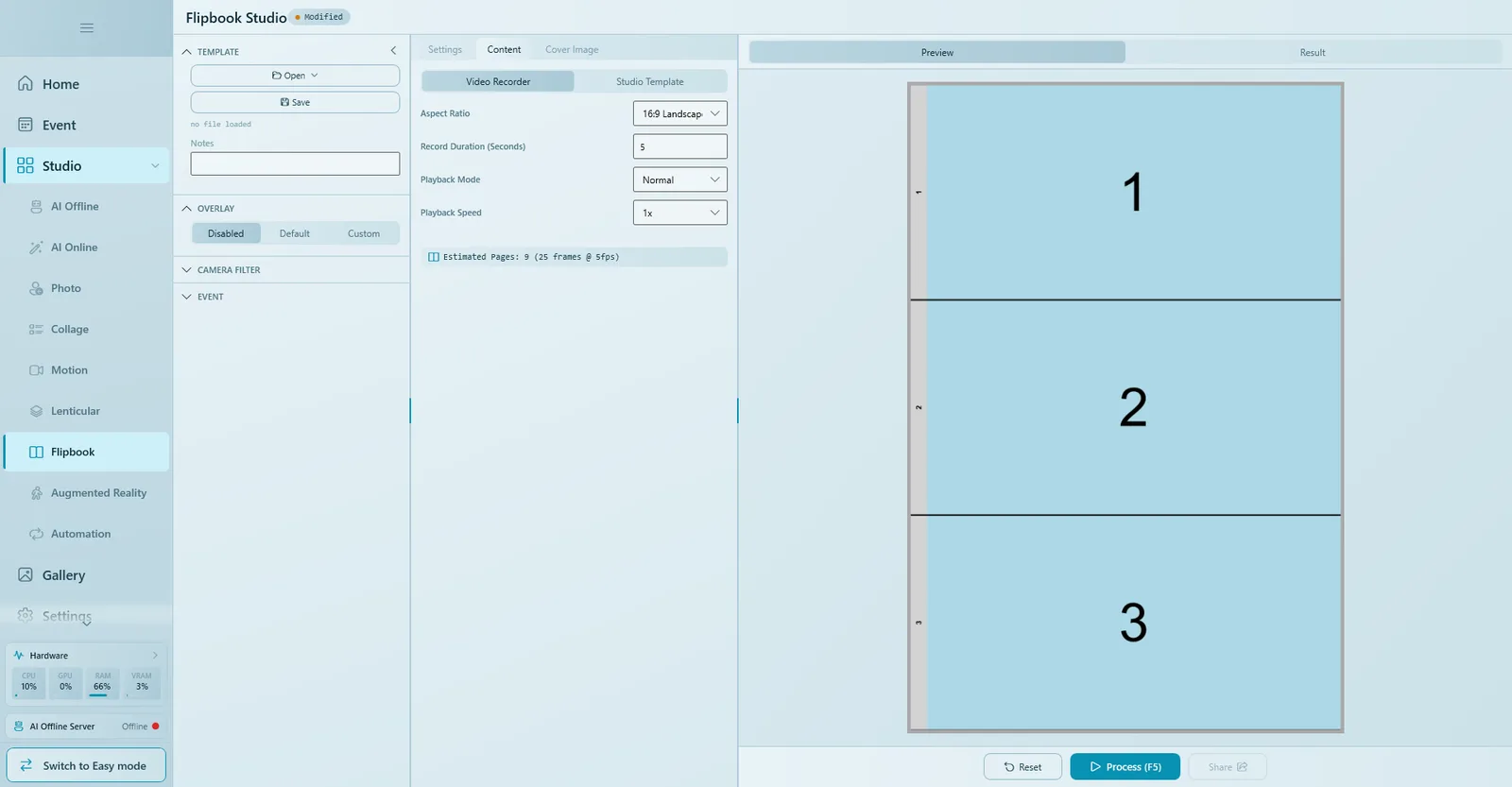Viewport: 1512px width, 787px height.
Task: Save the template
Action: (295, 102)
